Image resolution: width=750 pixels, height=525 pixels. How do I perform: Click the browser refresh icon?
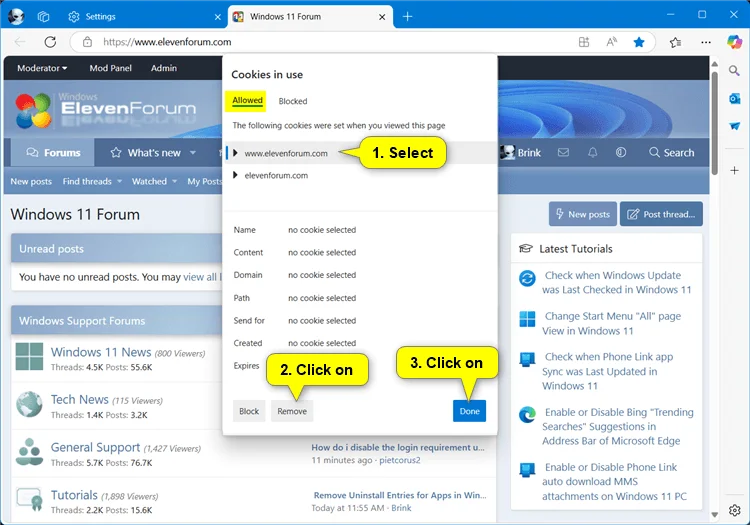tap(50, 42)
